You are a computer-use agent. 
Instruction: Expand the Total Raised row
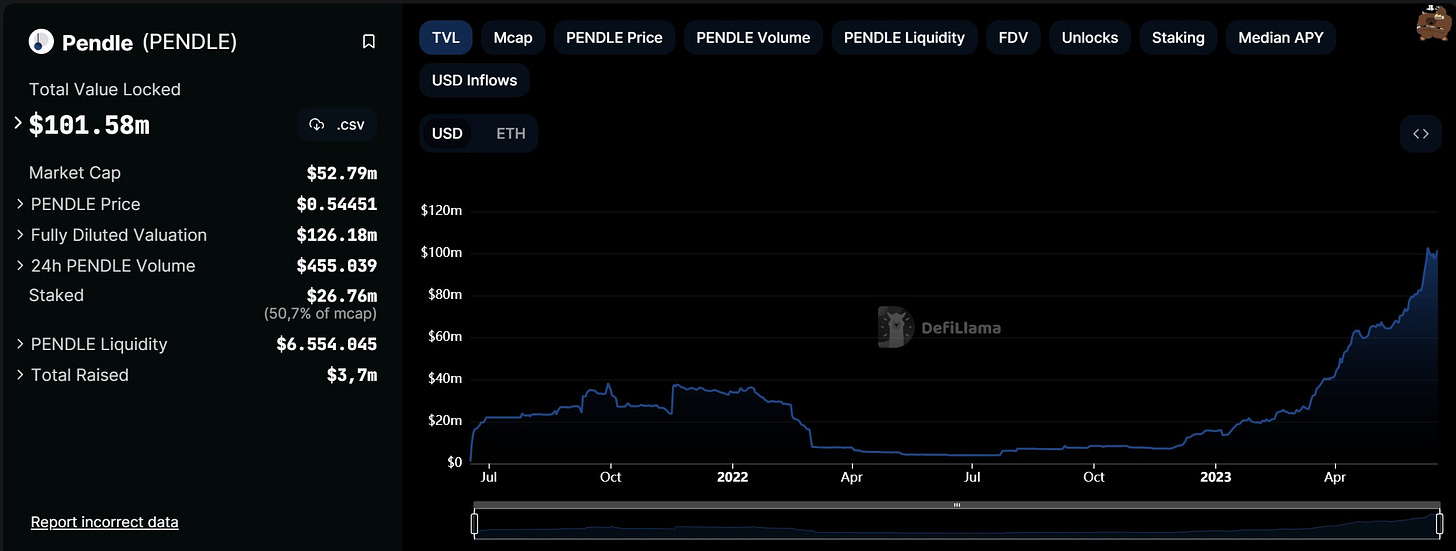20,375
